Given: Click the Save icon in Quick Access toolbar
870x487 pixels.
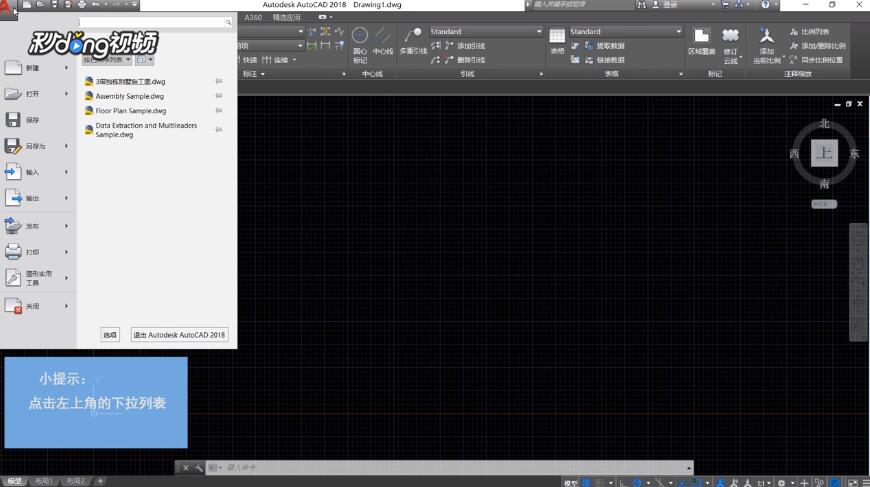Looking at the screenshot, I should coord(54,4).
